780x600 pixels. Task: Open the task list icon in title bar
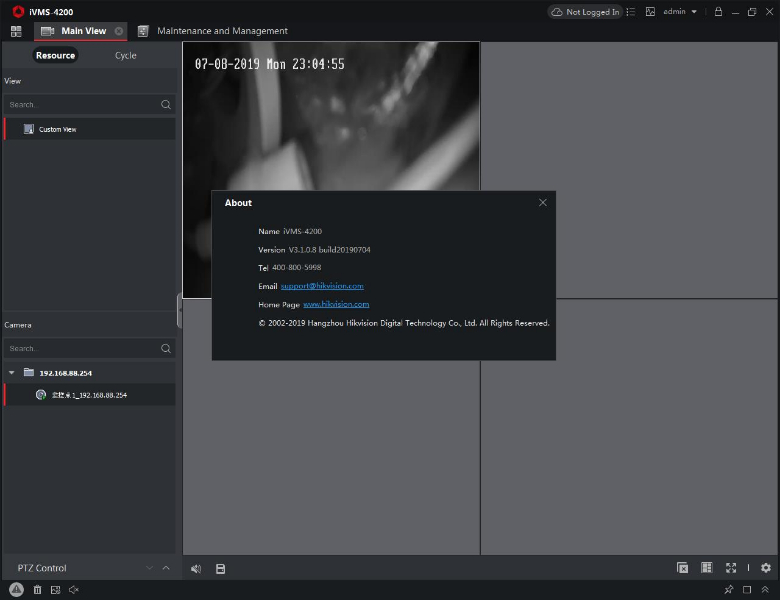pyautogui.click(x=631, y=11)
